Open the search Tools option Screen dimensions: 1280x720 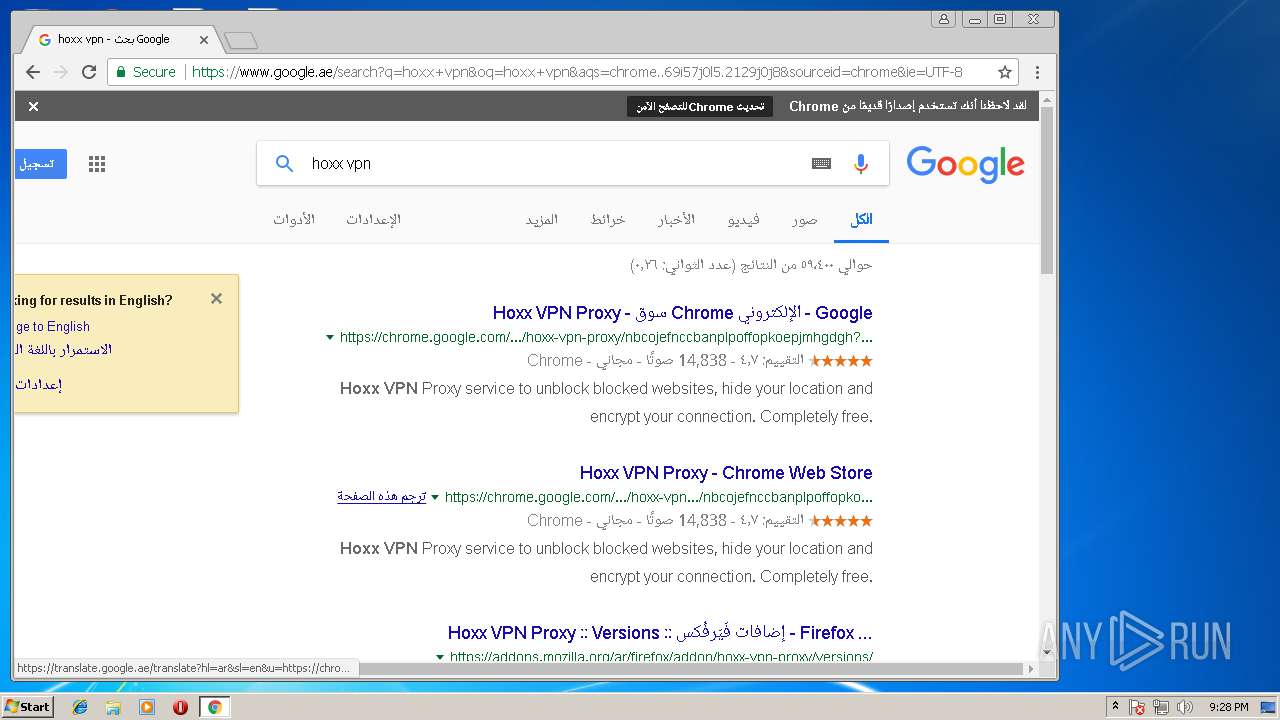(x=294, y=219)
